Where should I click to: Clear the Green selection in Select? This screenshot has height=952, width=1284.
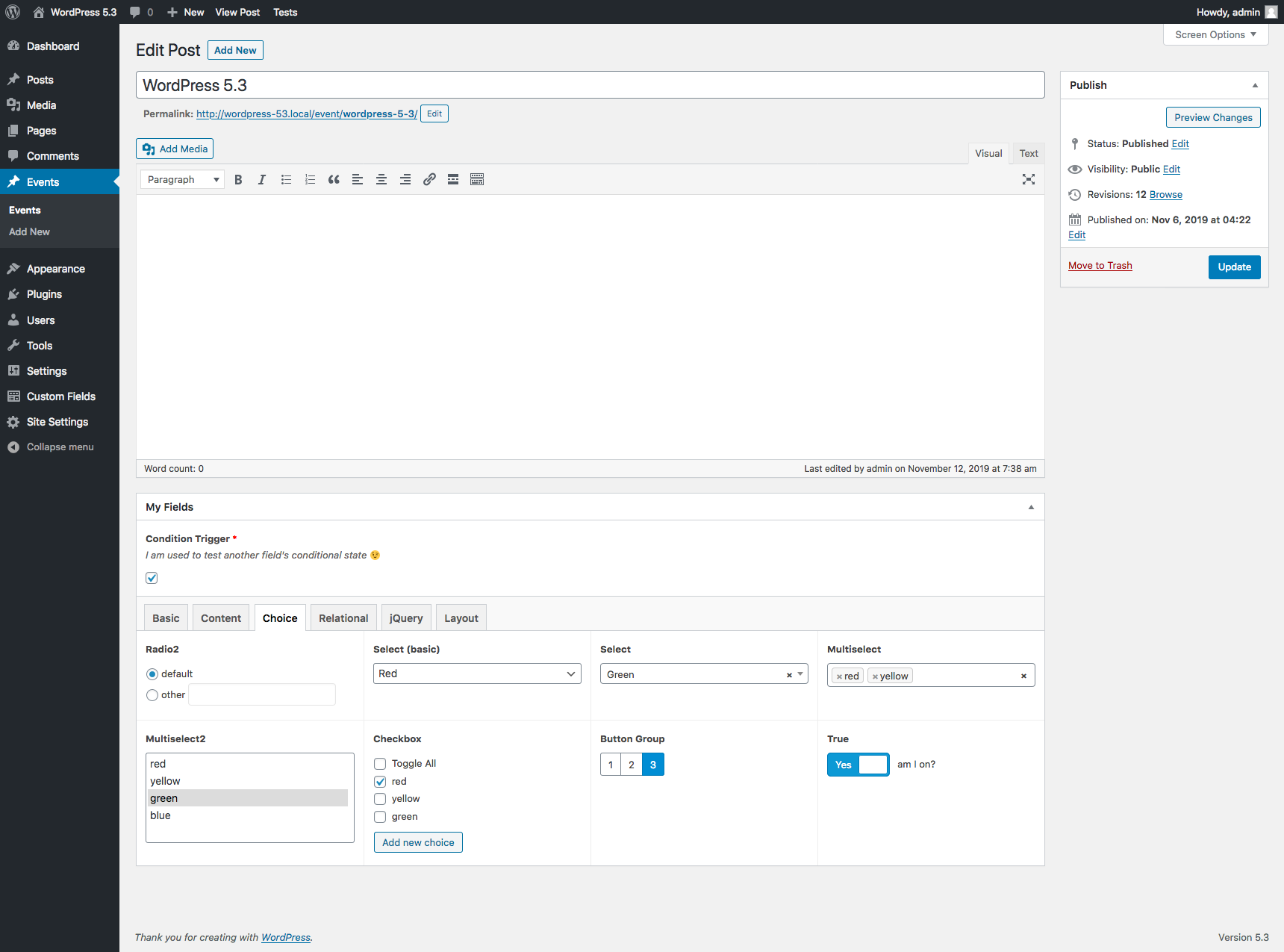pos(789,675)
